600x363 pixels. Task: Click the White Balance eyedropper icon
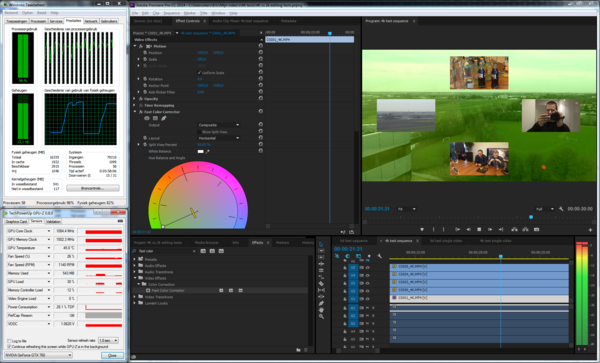(208, 151)
